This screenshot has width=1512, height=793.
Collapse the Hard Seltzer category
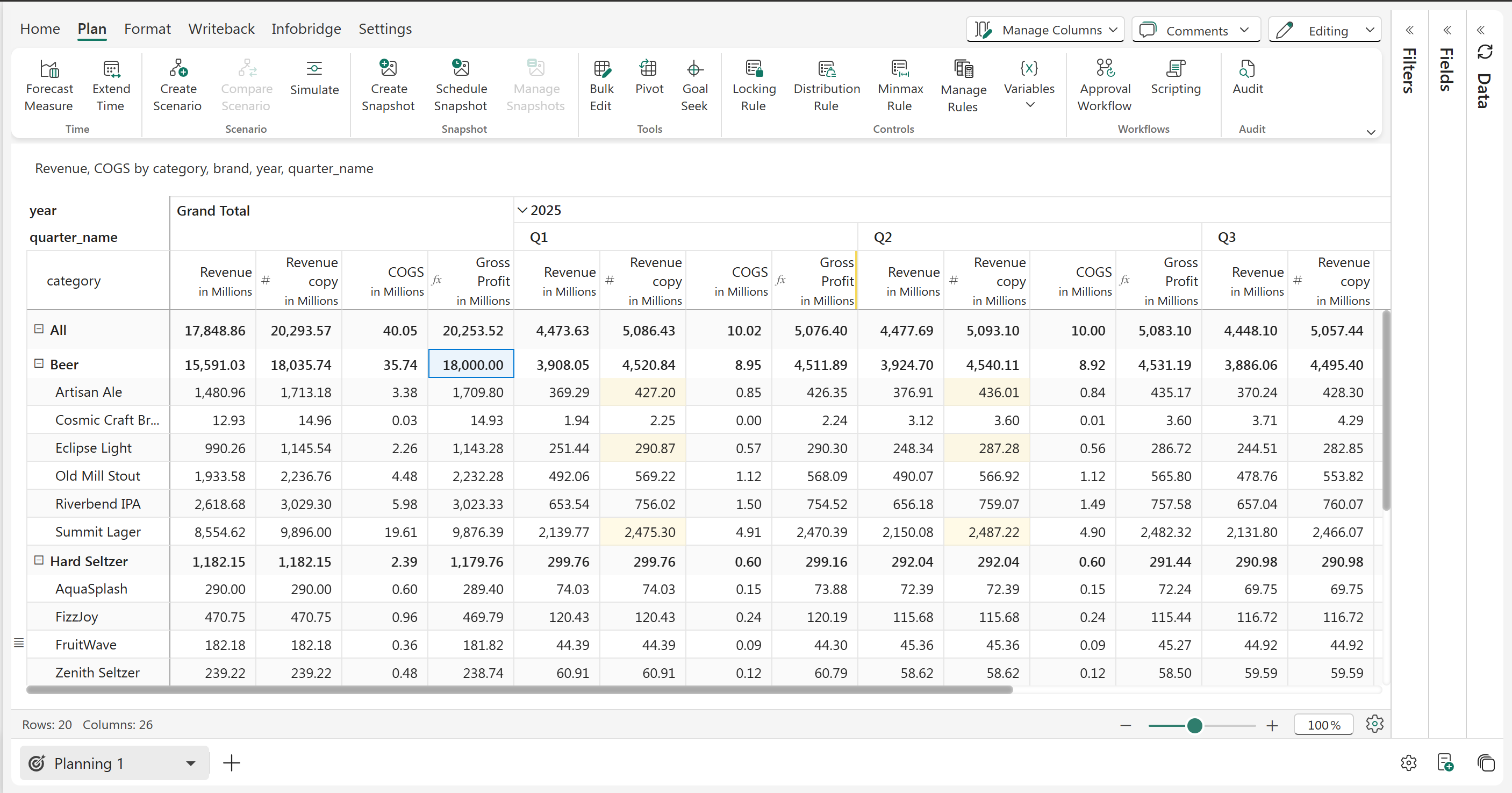[39, 560]
